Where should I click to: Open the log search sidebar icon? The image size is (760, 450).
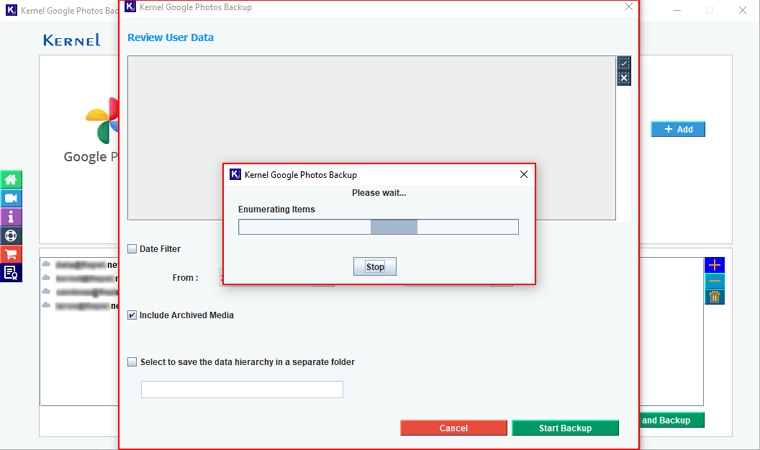click(x=11, y=273)
